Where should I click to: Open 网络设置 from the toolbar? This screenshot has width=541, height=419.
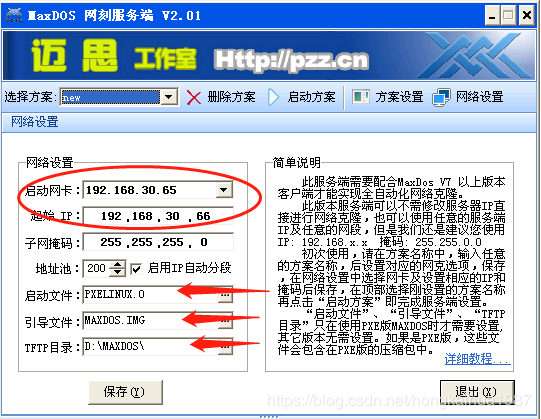coord(480,97)
